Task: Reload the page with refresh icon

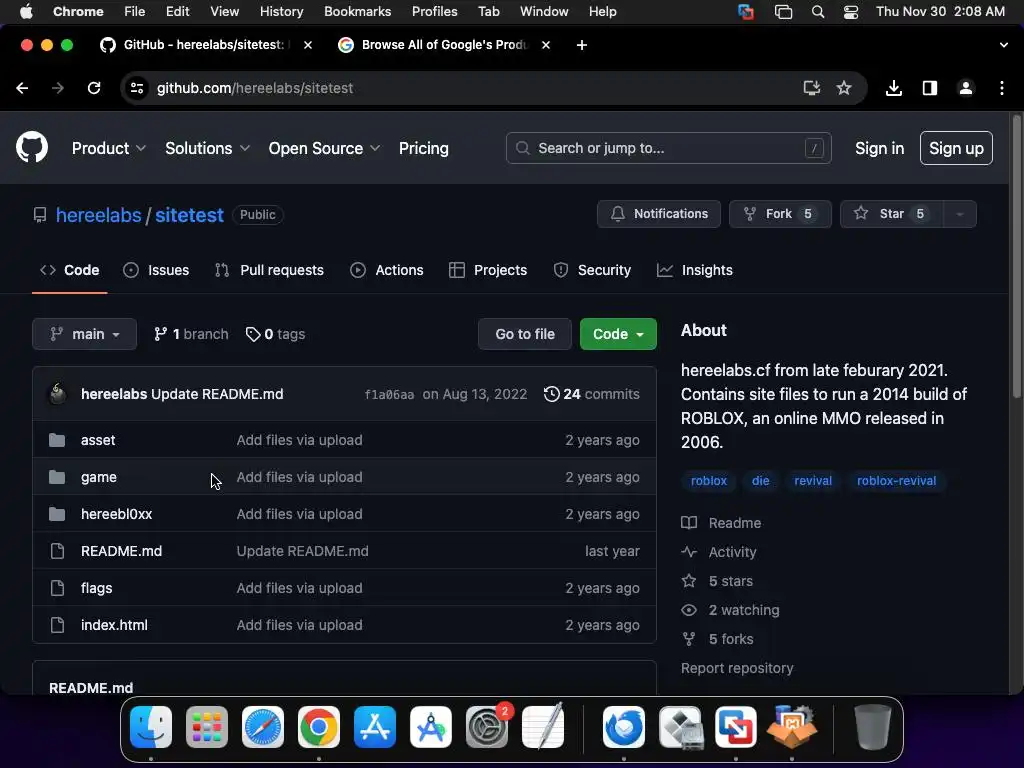Action: pos(94,88)
